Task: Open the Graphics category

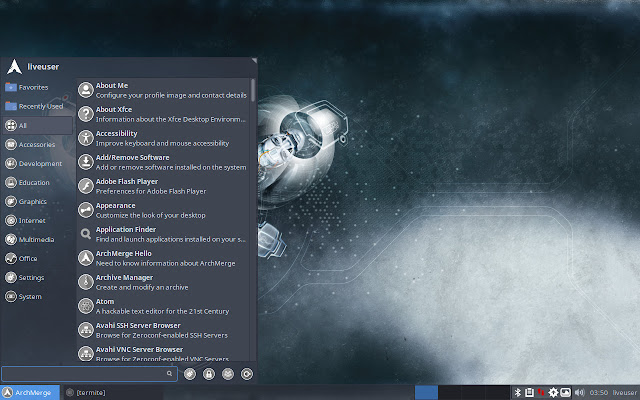Action: (x=38, y=201)
